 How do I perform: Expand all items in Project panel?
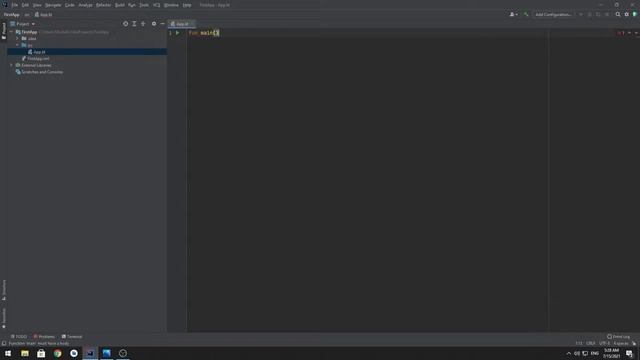pyautogui.click(x=134, y=24)
